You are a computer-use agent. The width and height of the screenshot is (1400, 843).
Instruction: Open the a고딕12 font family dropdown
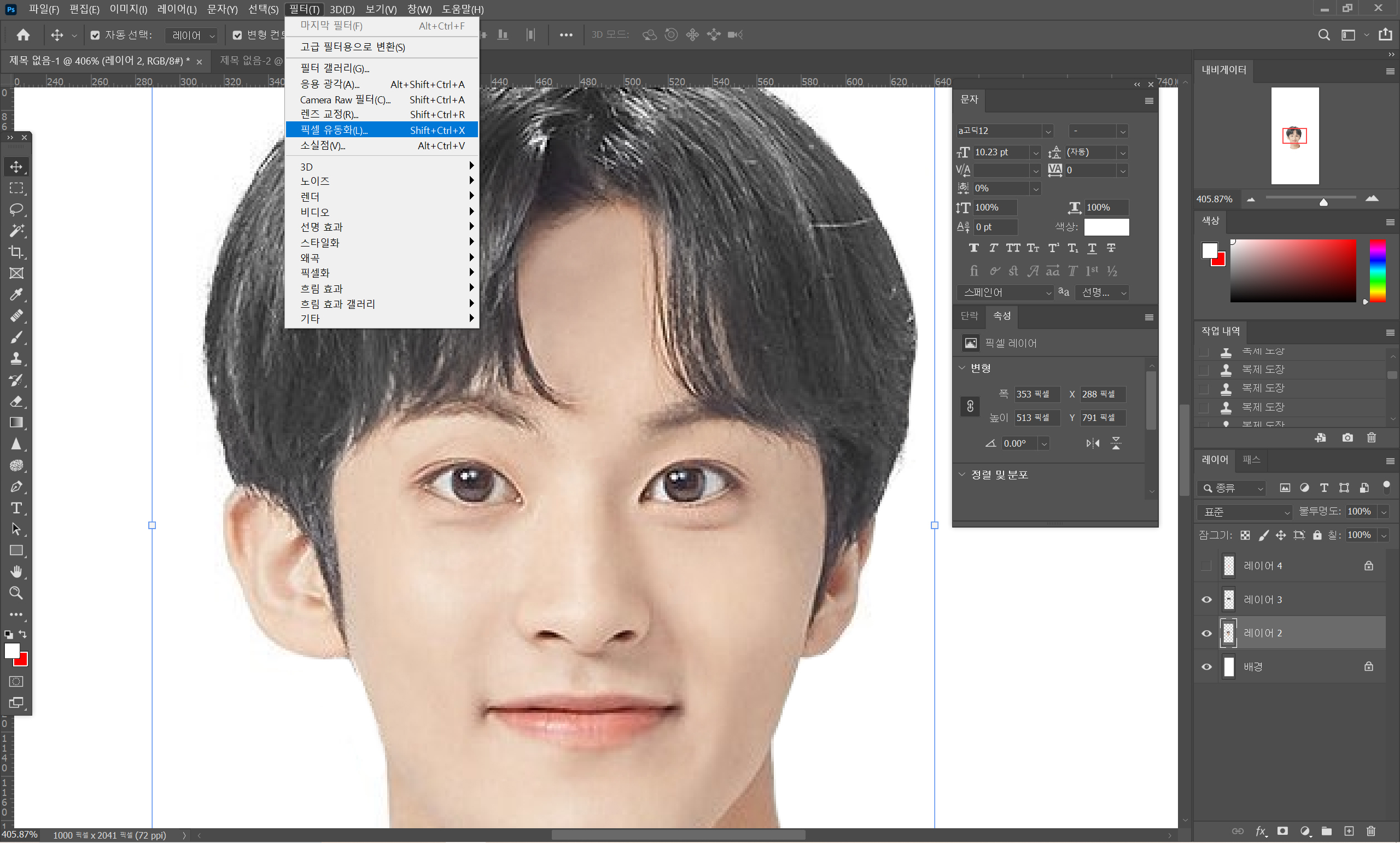1048,131
